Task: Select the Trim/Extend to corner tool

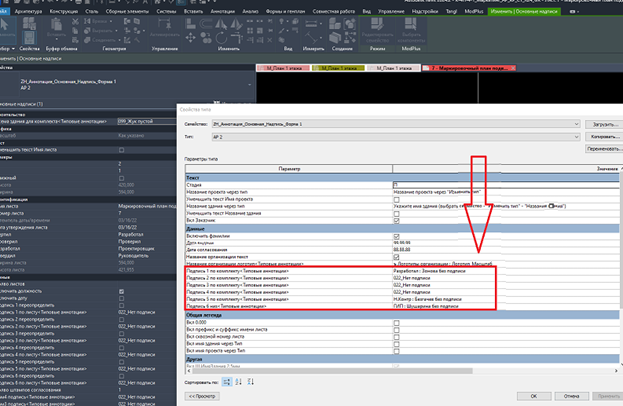Action: coord(236,38)
